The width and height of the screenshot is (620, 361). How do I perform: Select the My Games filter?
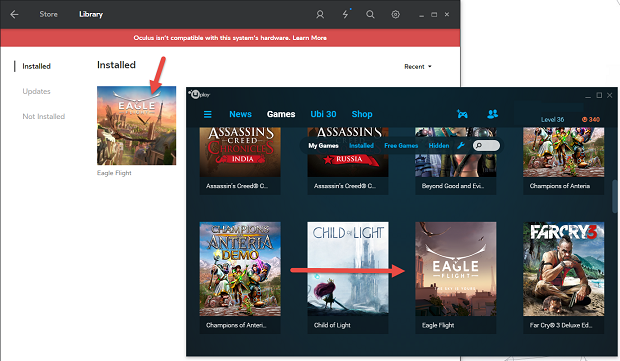click(x=323, y=146)
